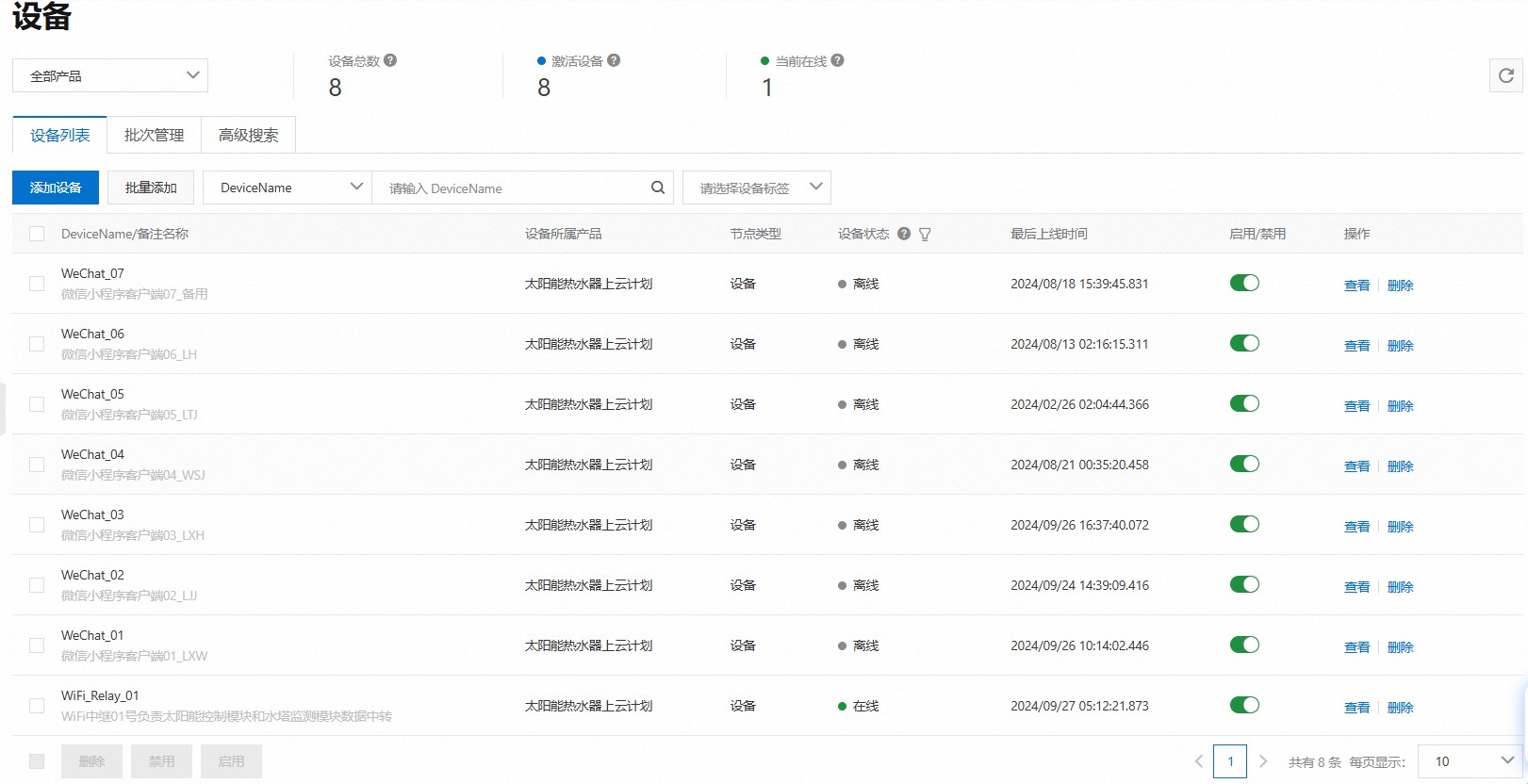Disable the WeChat_01 device switch

(x=1244, y=645)
